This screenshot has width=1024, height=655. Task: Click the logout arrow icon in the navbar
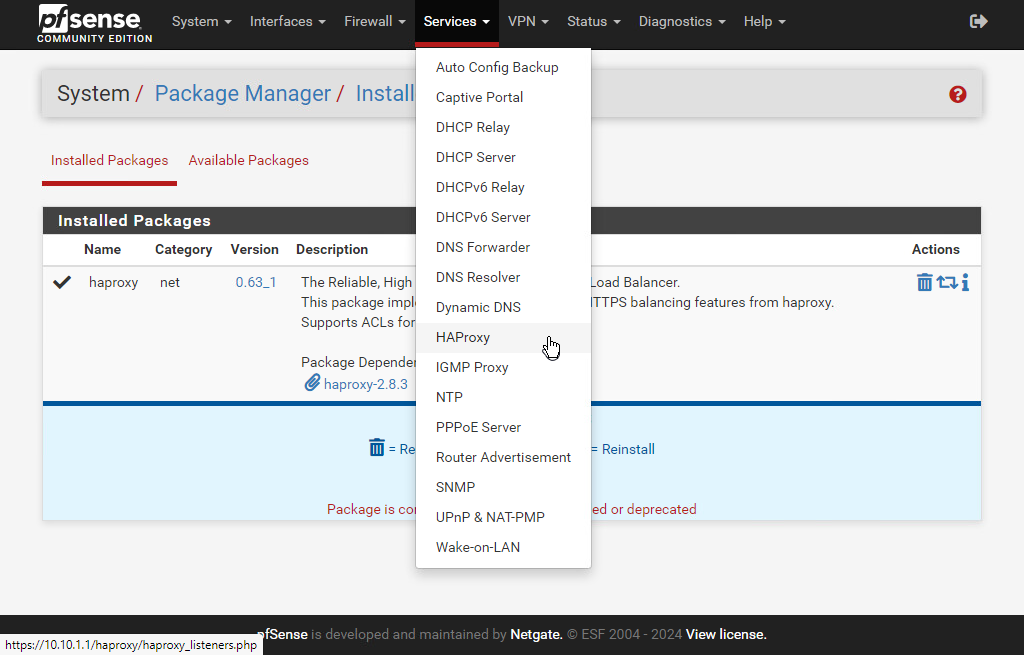pyautogui.click(x=978, y=22)
